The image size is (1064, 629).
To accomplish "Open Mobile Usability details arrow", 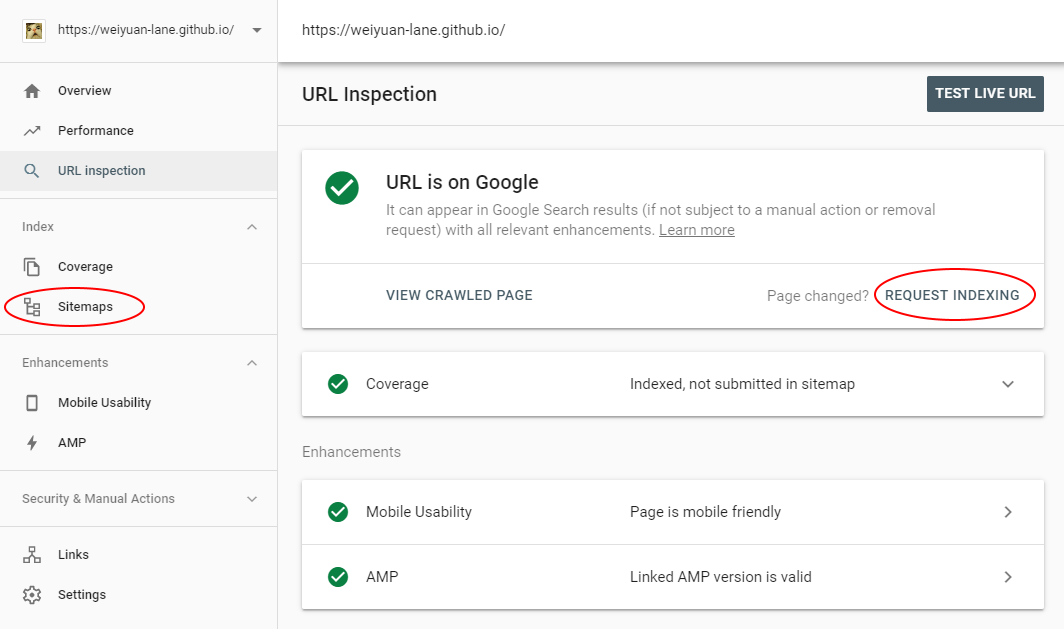I will point(1008,512).
